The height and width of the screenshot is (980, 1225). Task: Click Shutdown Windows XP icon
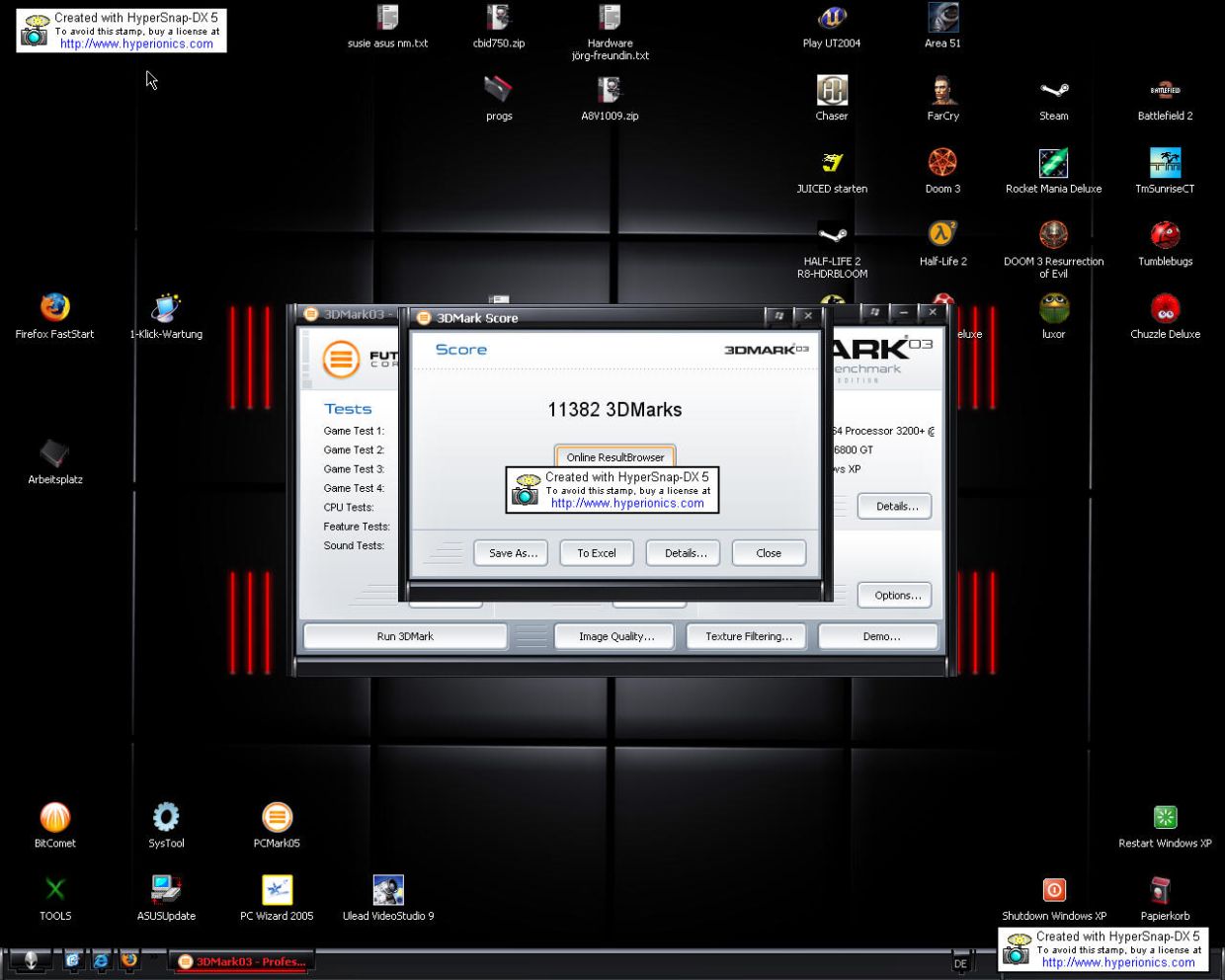click(x=1054, y=890)
